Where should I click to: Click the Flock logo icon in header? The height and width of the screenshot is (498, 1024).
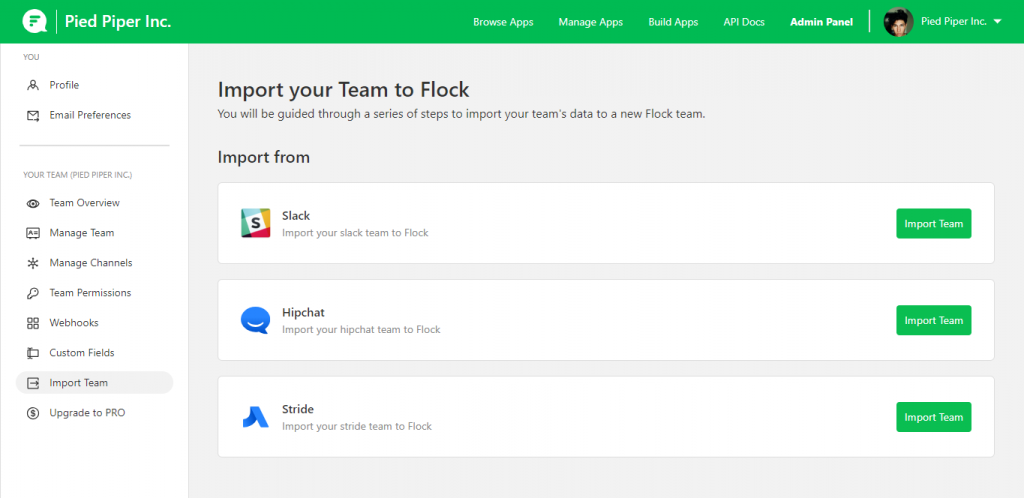coord(34,22)
